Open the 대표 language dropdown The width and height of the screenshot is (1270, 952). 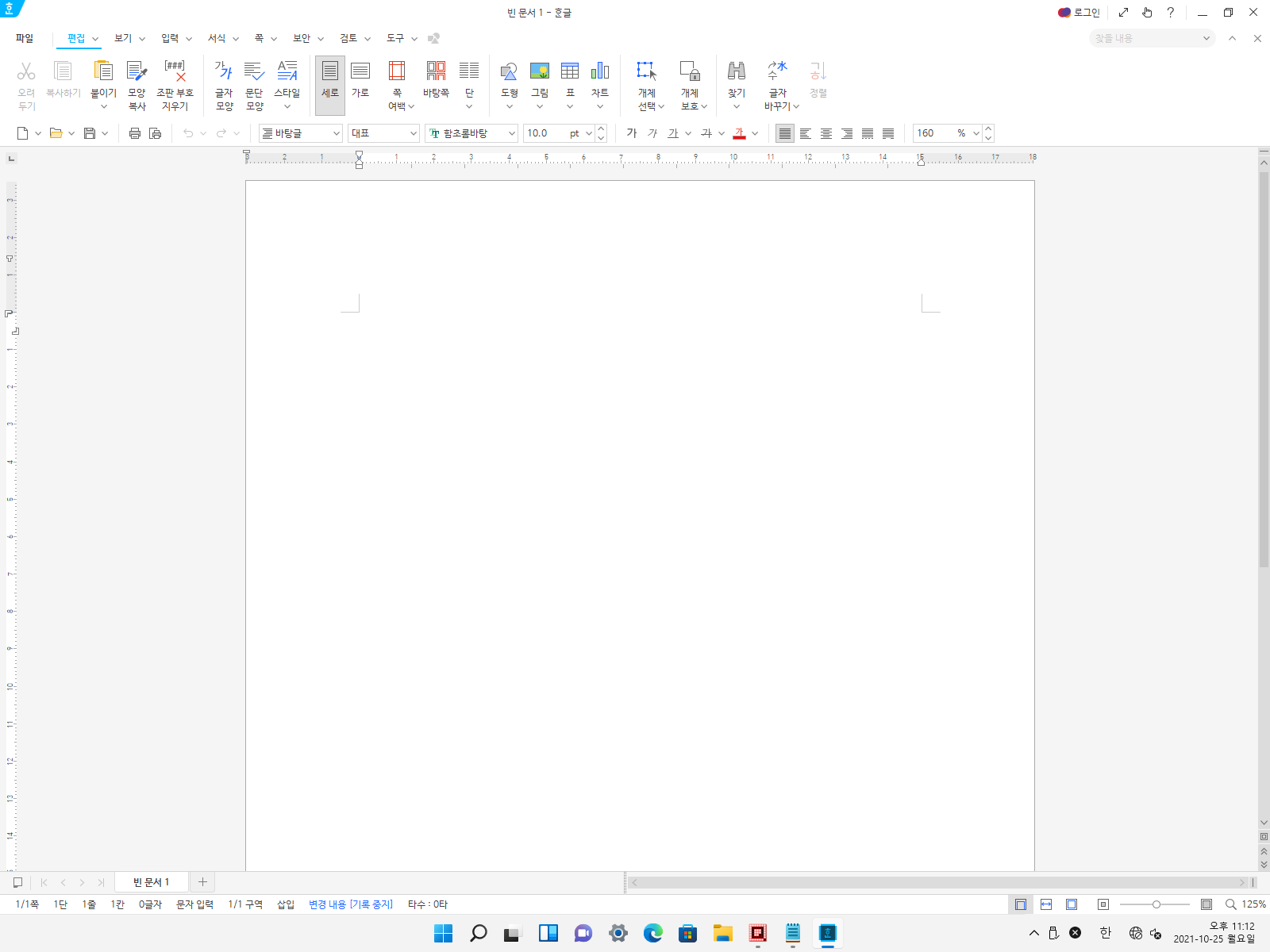tap(383, 133)
